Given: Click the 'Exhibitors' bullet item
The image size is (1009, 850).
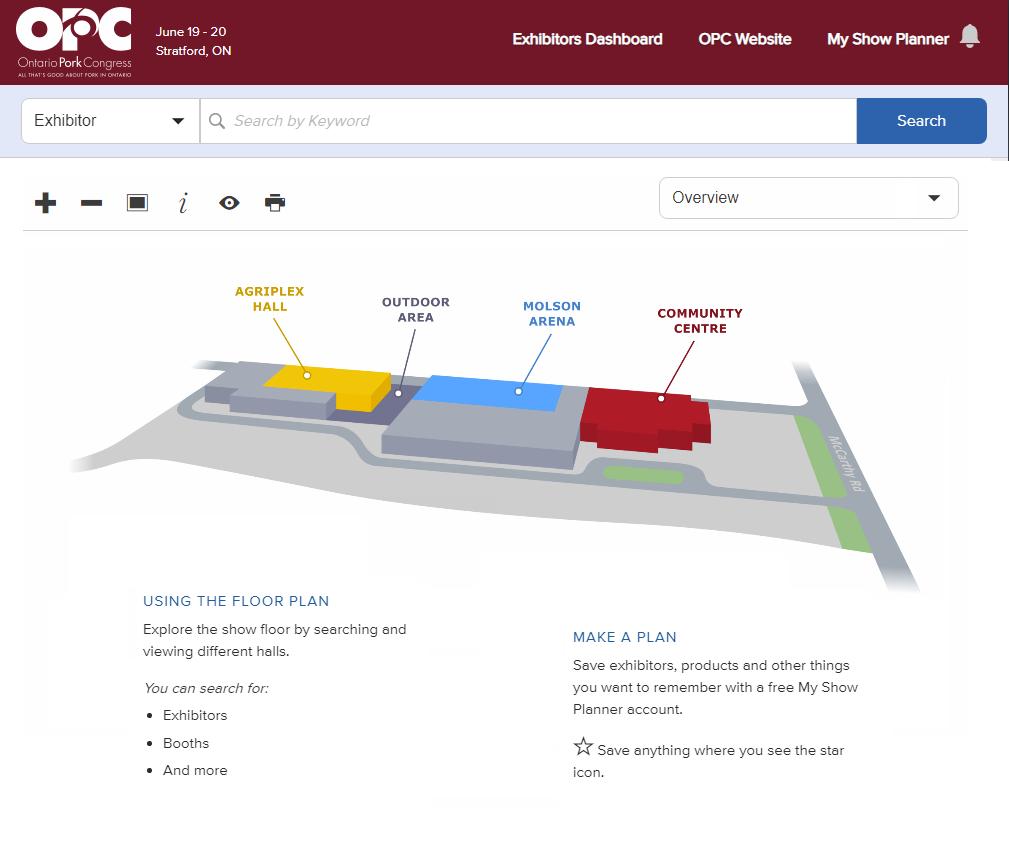Looking at the screenshot, I should tap(195, 716).
